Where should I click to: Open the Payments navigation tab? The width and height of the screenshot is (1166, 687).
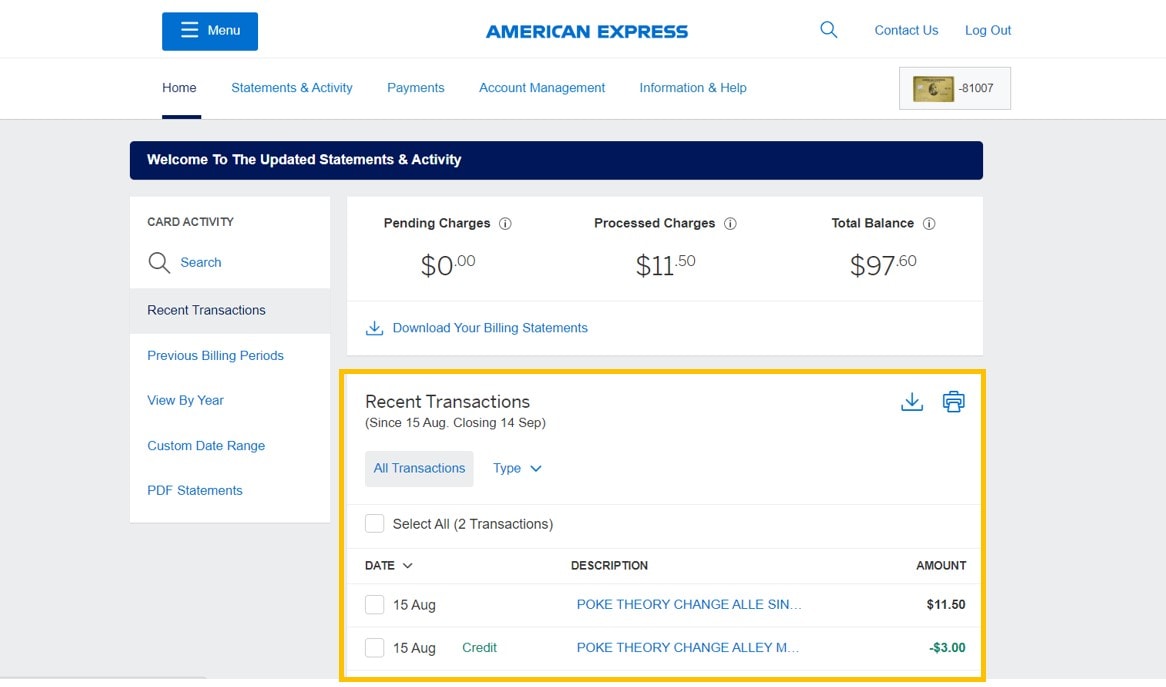415,88
